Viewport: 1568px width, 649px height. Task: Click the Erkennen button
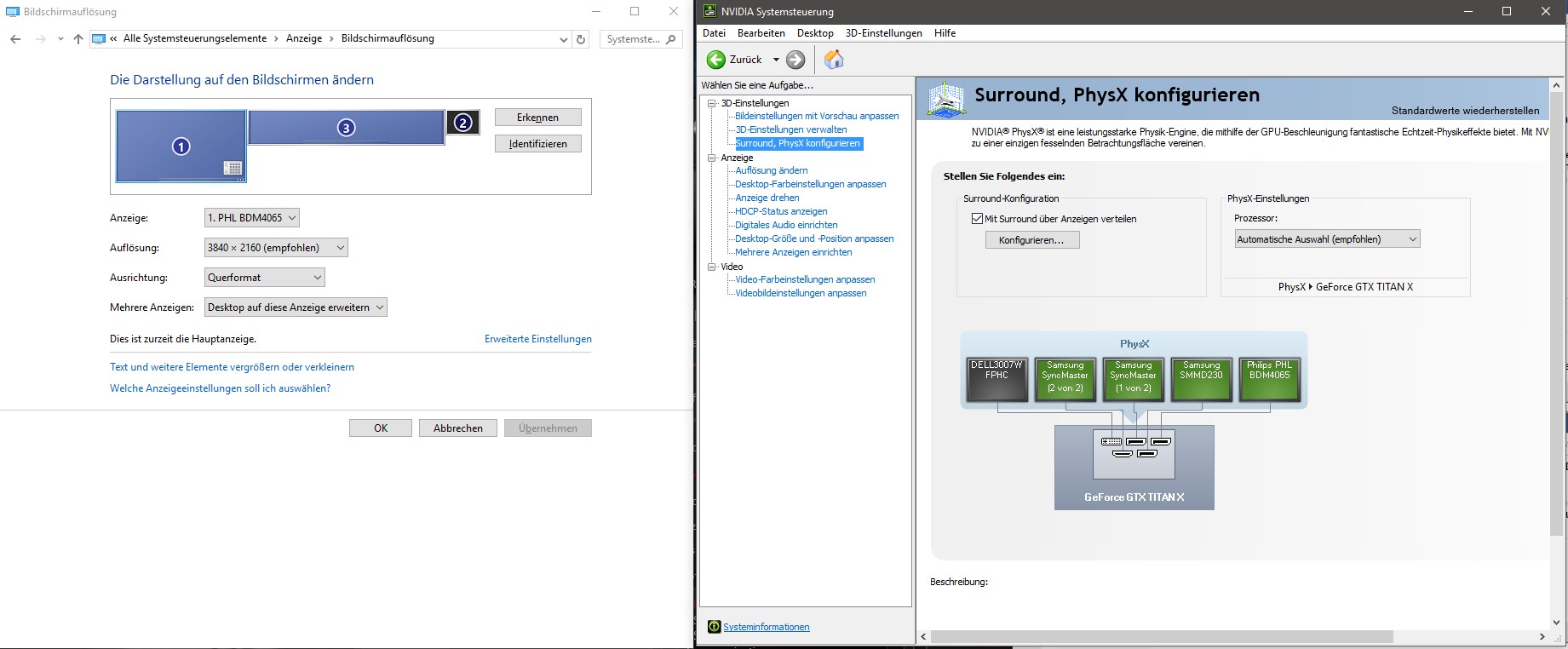tap(538, 118)
